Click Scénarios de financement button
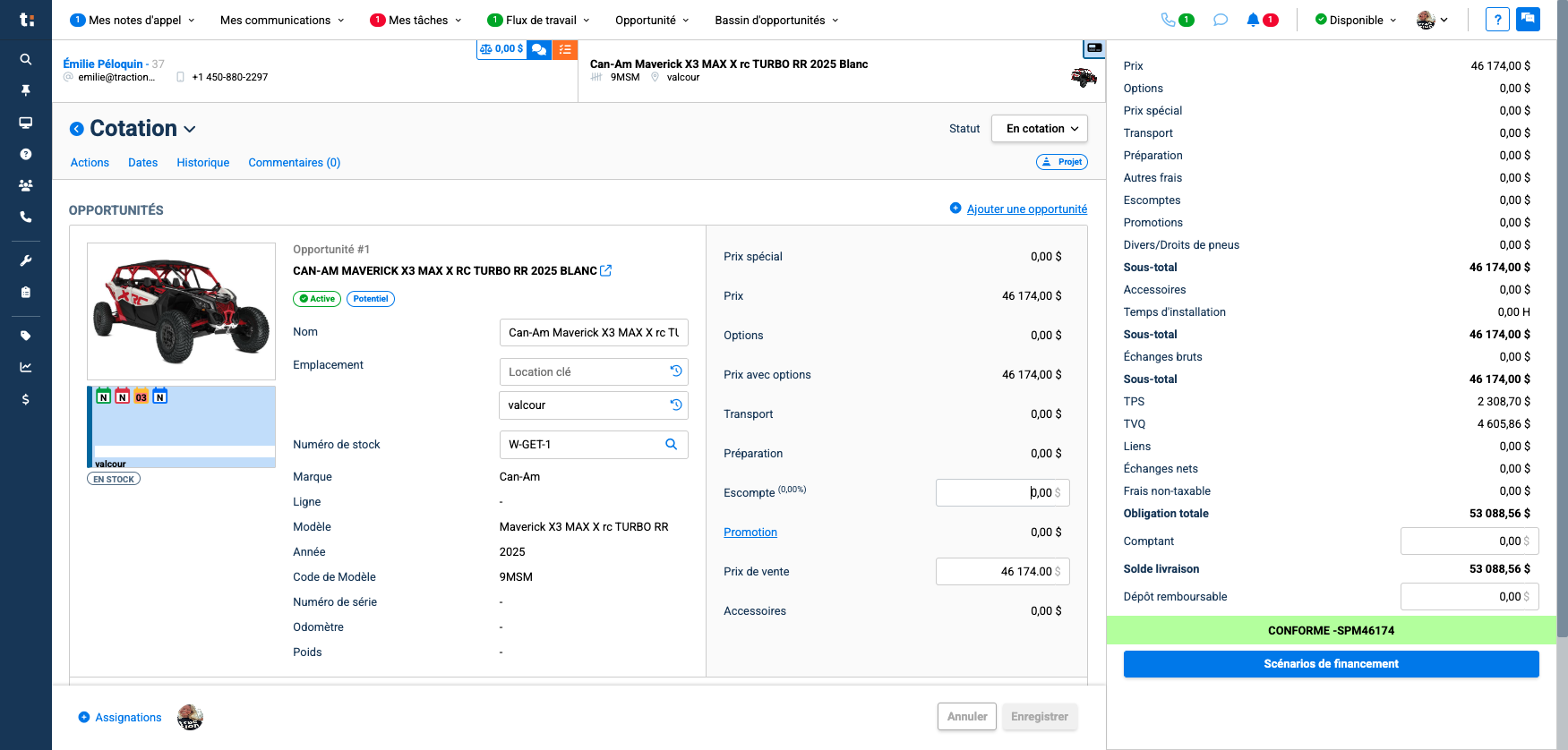The image size is (1568, 750). (1331, 663)
